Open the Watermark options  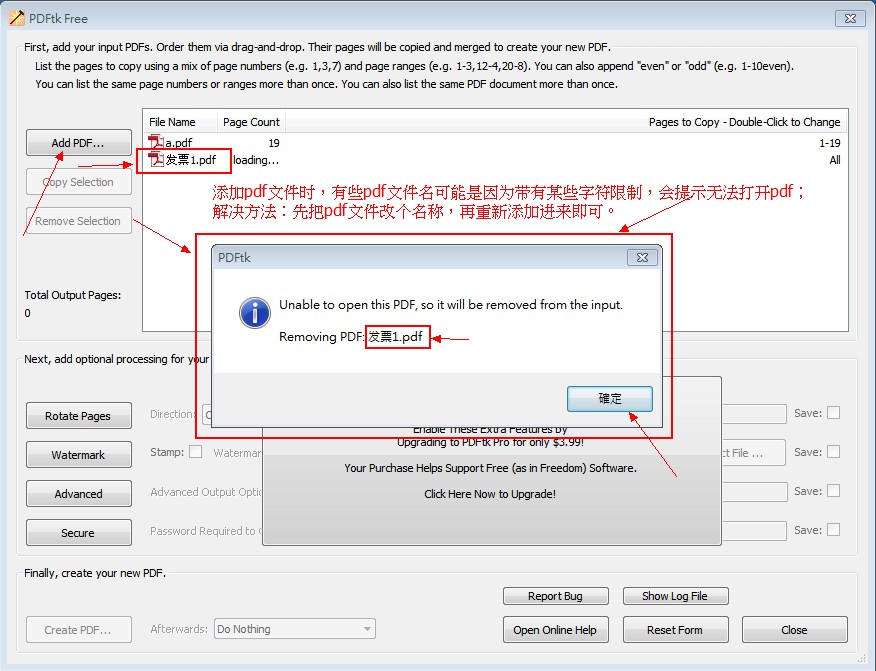click(x=78, y=455)
